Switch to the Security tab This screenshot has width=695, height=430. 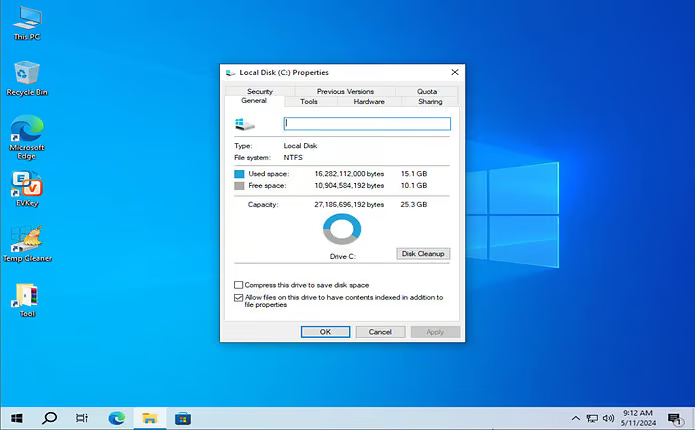(260, 91)
